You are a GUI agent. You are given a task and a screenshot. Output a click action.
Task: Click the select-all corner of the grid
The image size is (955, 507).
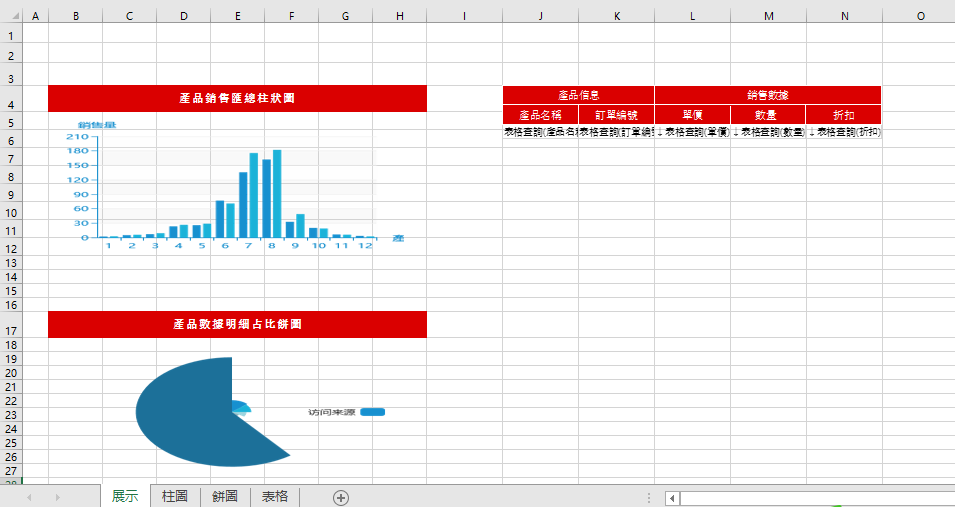coord(10,16)
